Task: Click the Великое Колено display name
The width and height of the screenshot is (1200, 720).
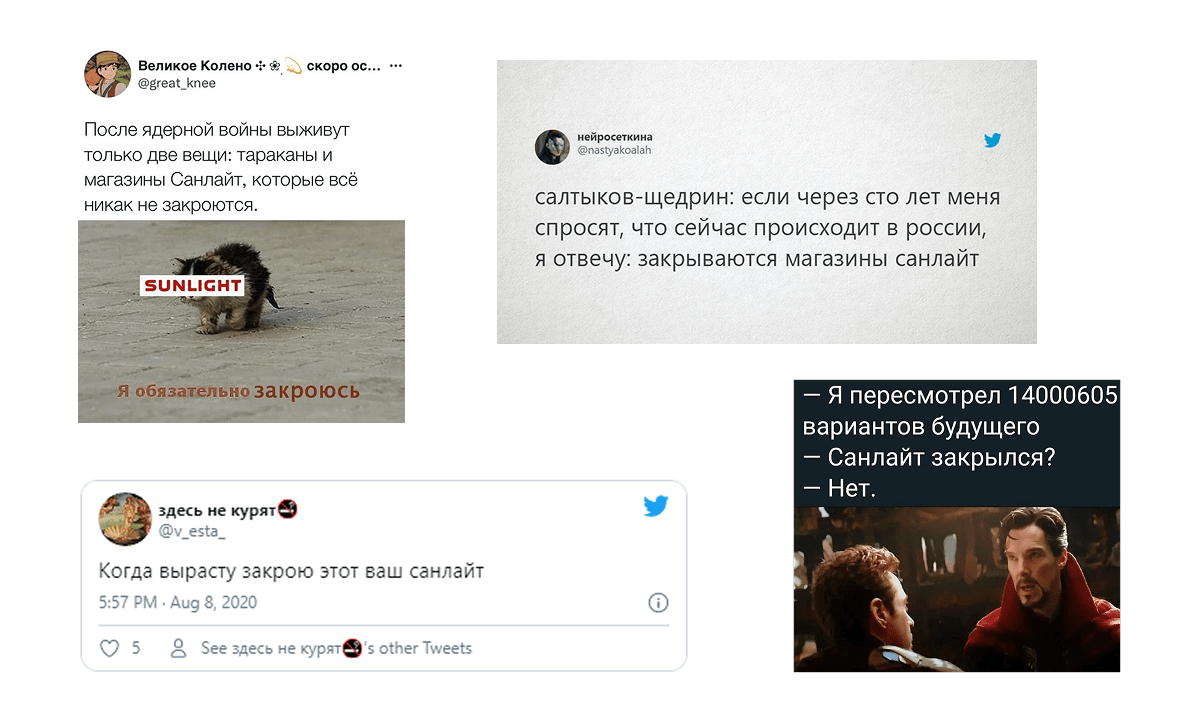Action: coord(195,66)
